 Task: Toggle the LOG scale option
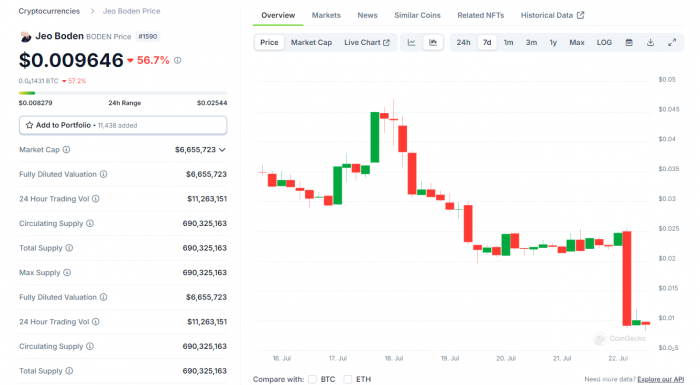coord(604,42)
